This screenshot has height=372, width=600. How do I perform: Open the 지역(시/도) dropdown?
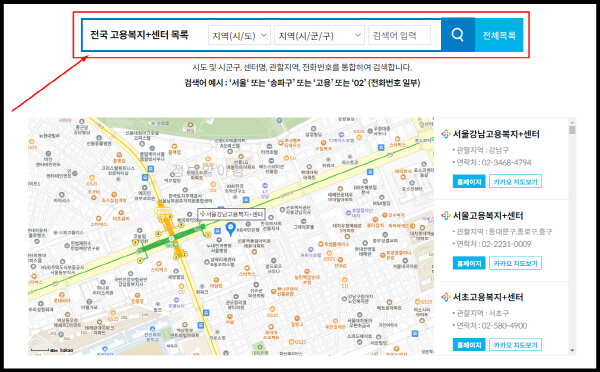coord(240,35)
